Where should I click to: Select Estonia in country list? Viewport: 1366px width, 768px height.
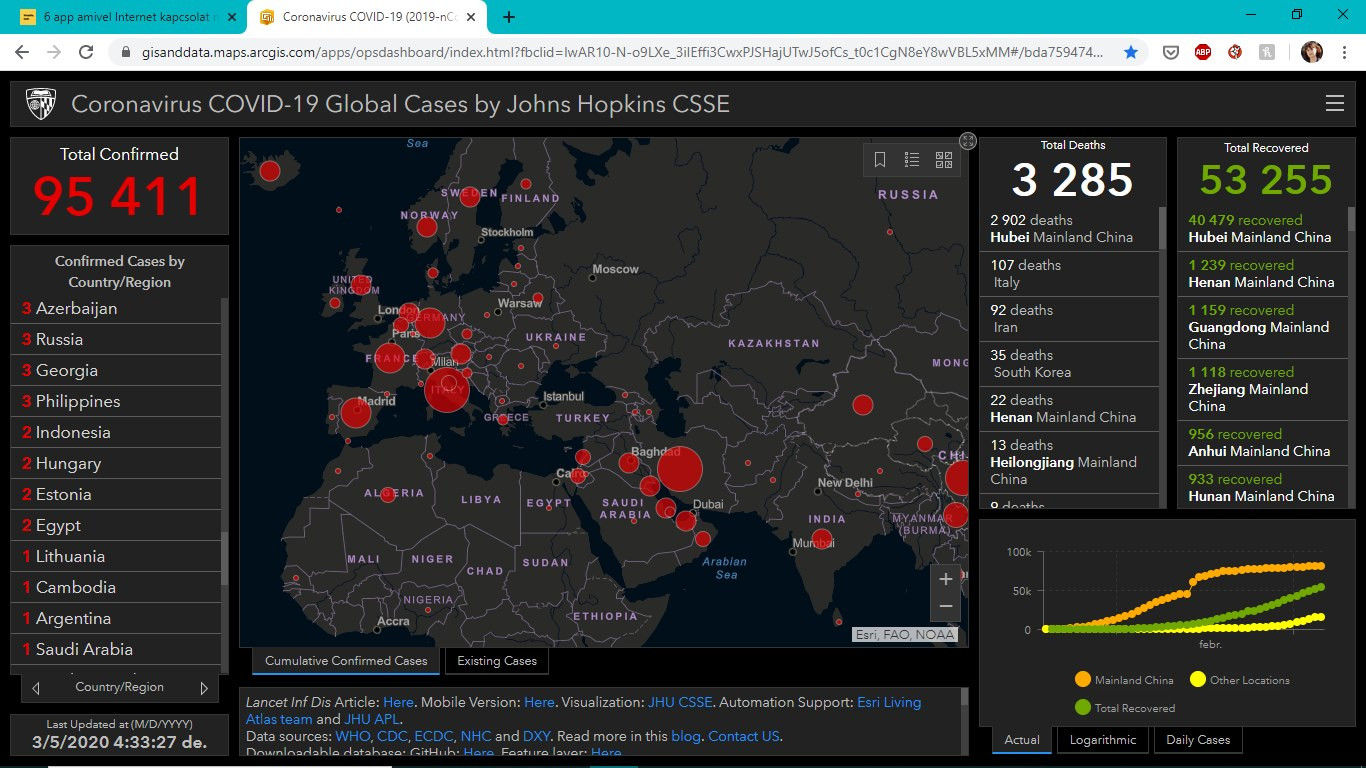(116, 494)
